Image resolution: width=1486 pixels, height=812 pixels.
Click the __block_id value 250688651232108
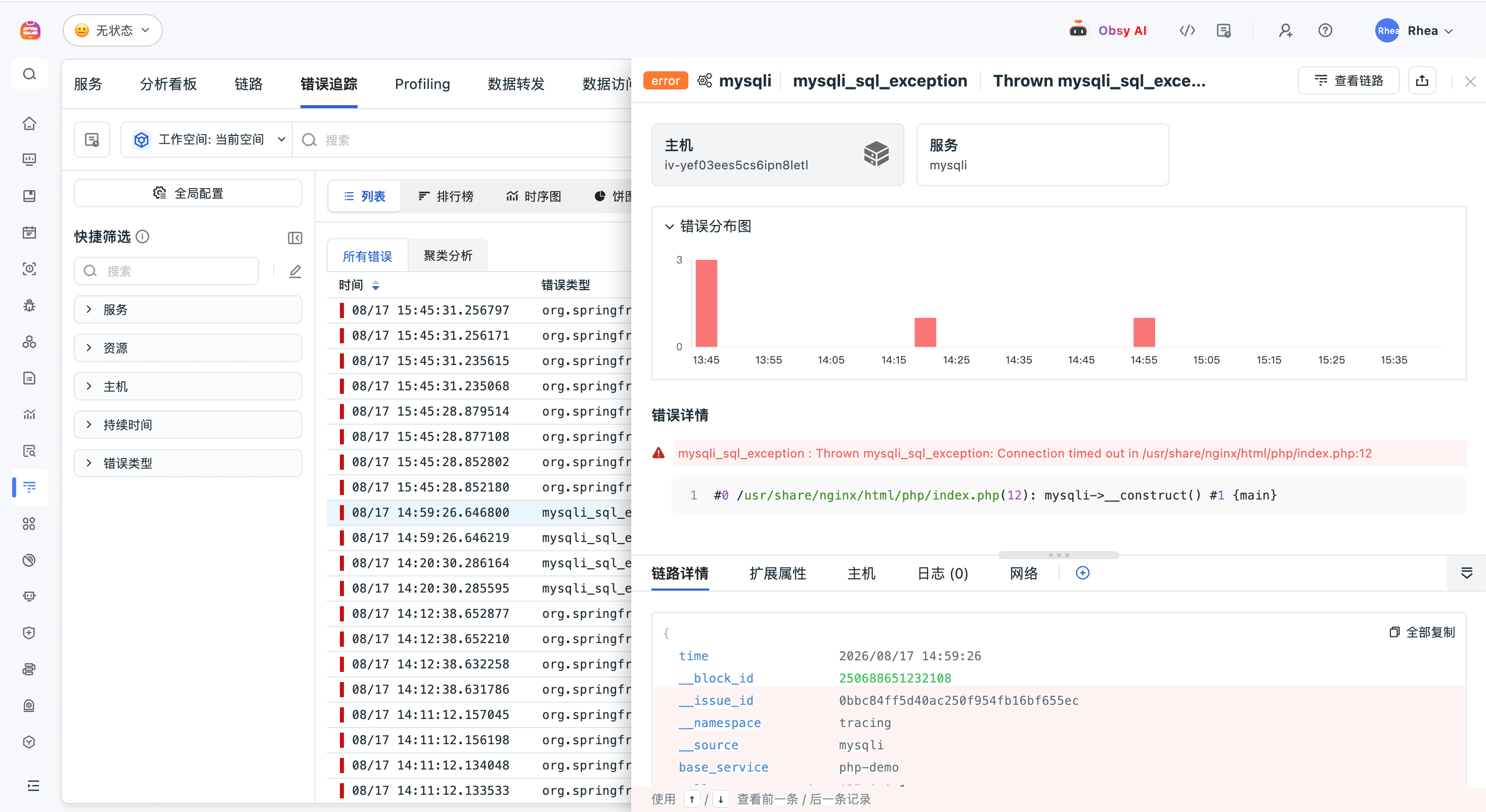(895, 678)
